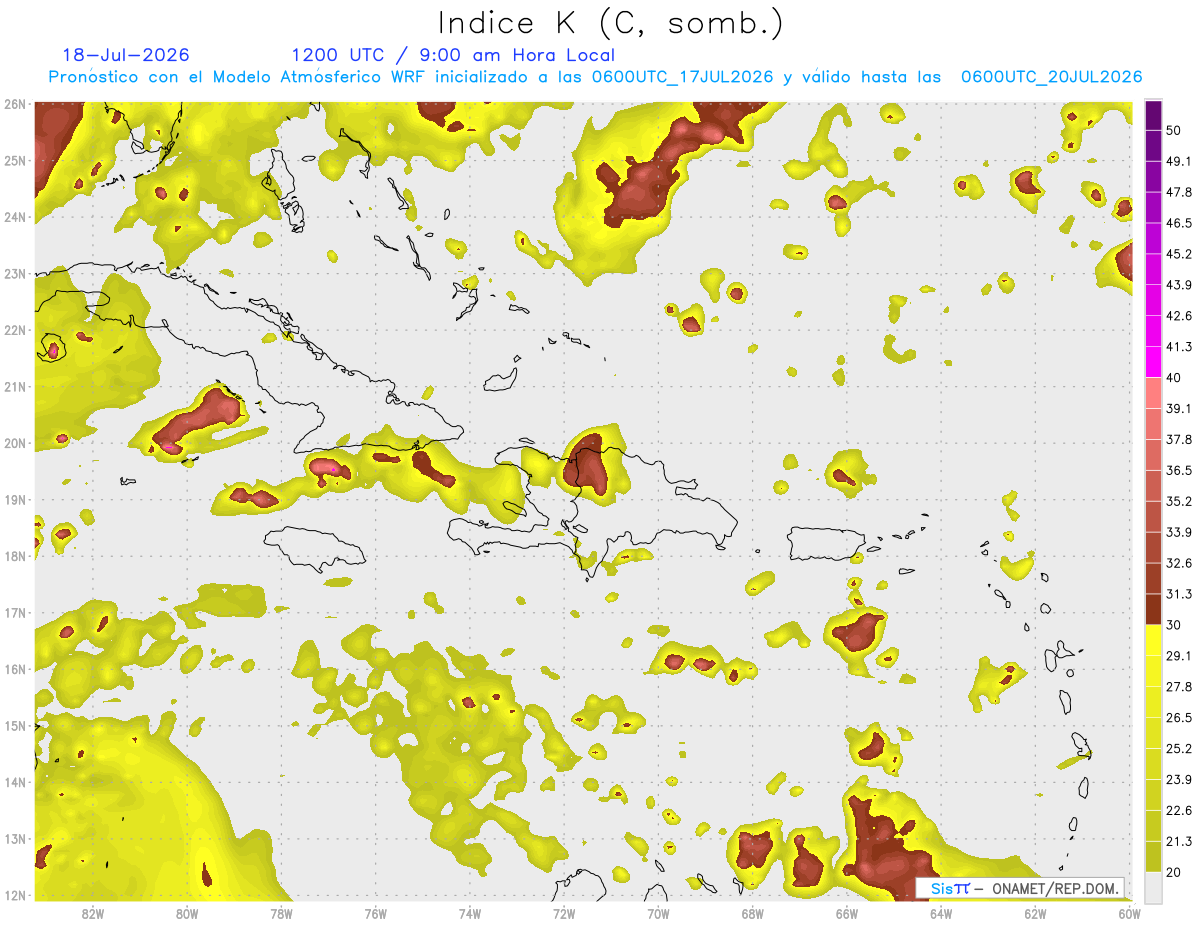Click longitude axis label '68W'
This screenshot has width=1200, height=927.
tap(753, 913)
